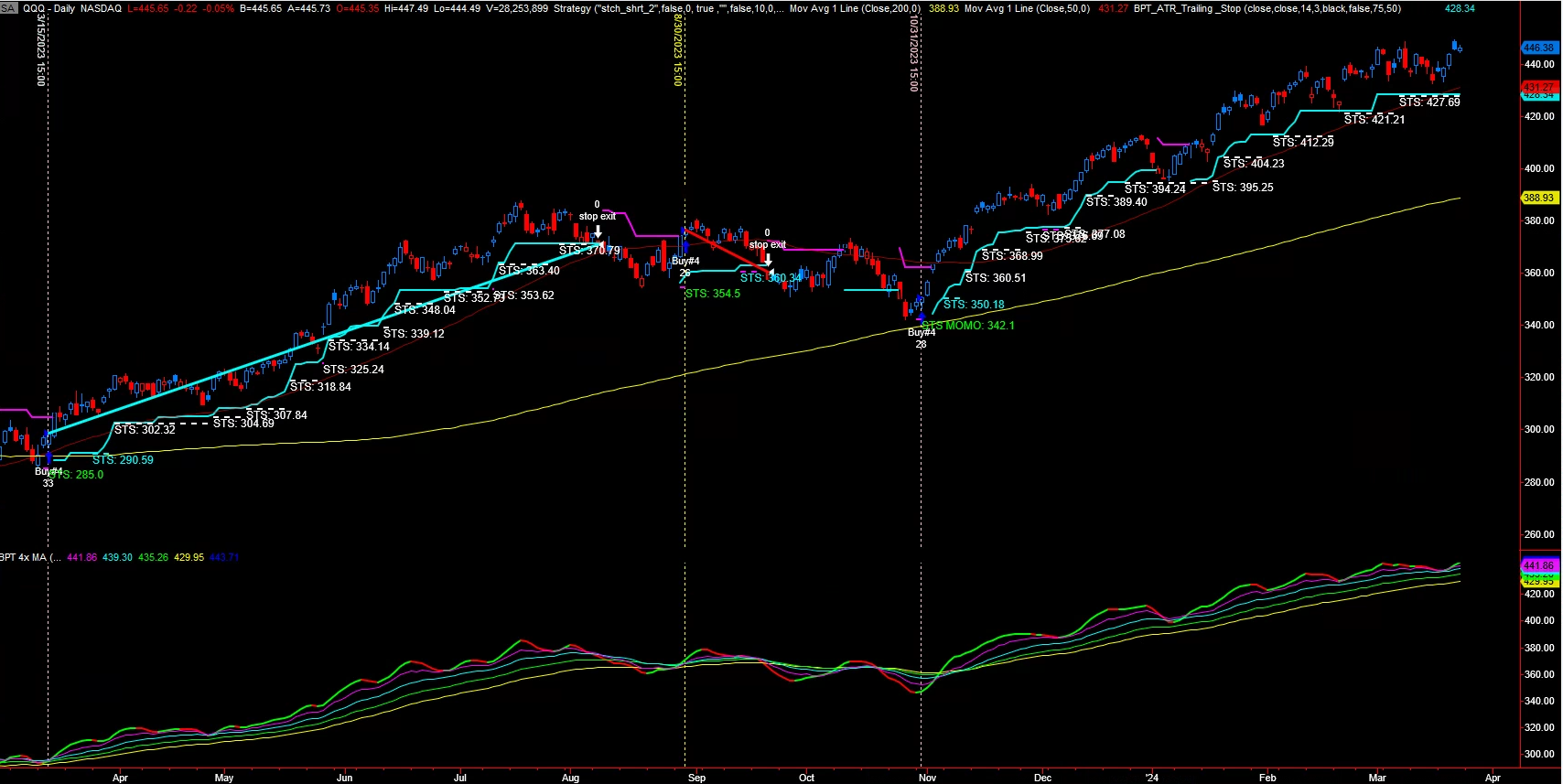The height and width of the screenshot is (784, 1563).
Task: Click the 3/15/2023 15:00 vertical date marker
Action: pos(41,50)
